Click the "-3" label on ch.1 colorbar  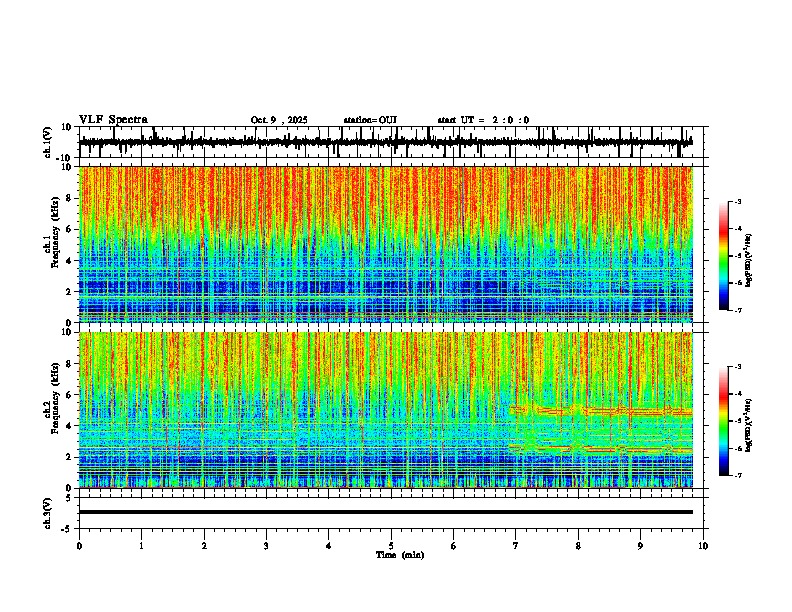click(738, 201)
